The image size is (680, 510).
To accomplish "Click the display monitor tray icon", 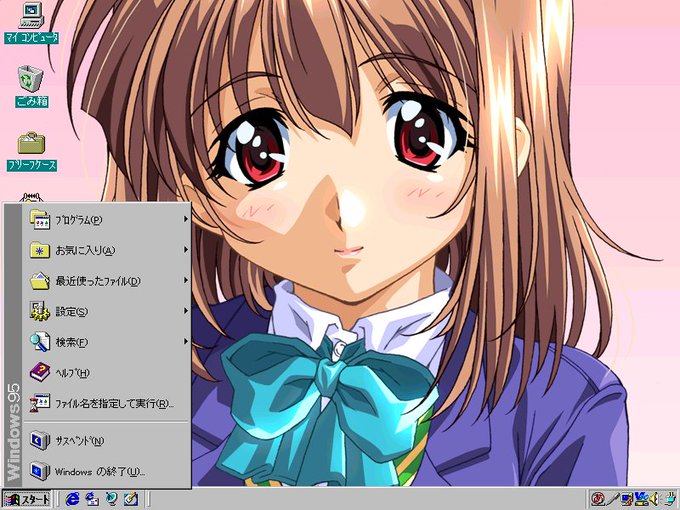I will pyautogui.click(x=627, y=499).
